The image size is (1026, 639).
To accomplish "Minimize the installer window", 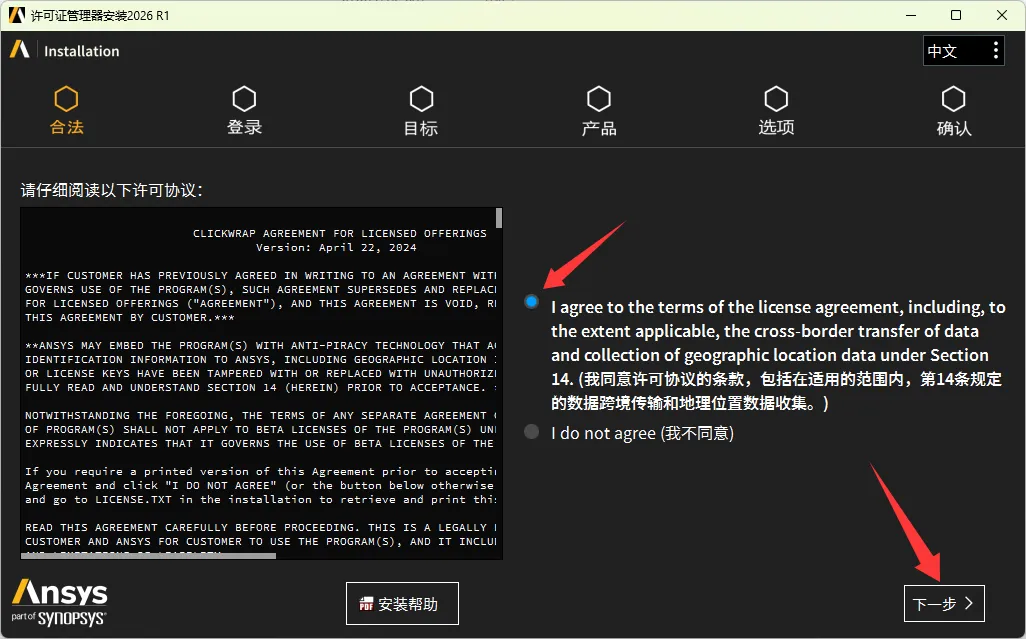I will tap(910, 15).
